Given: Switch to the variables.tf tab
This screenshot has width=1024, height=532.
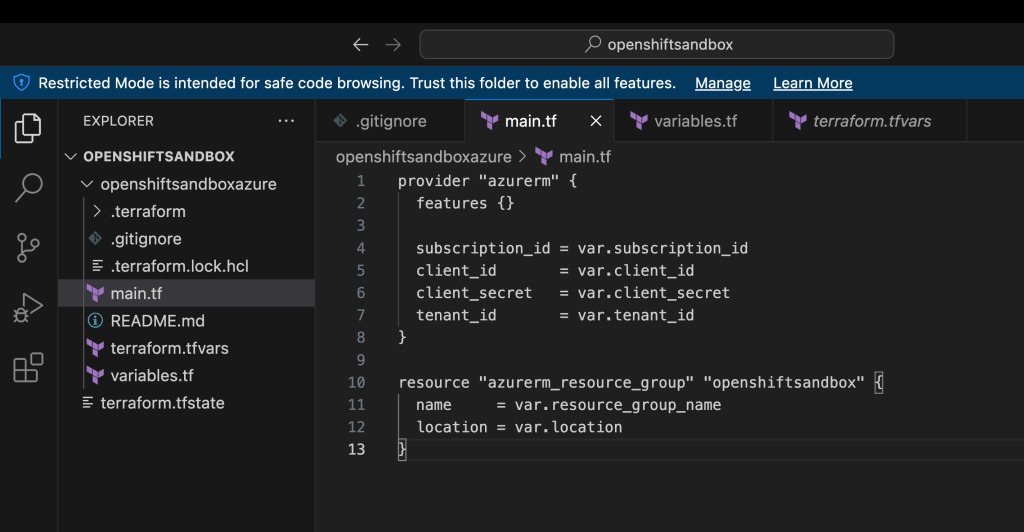Looking at the screenshot, I should [694, 121].
